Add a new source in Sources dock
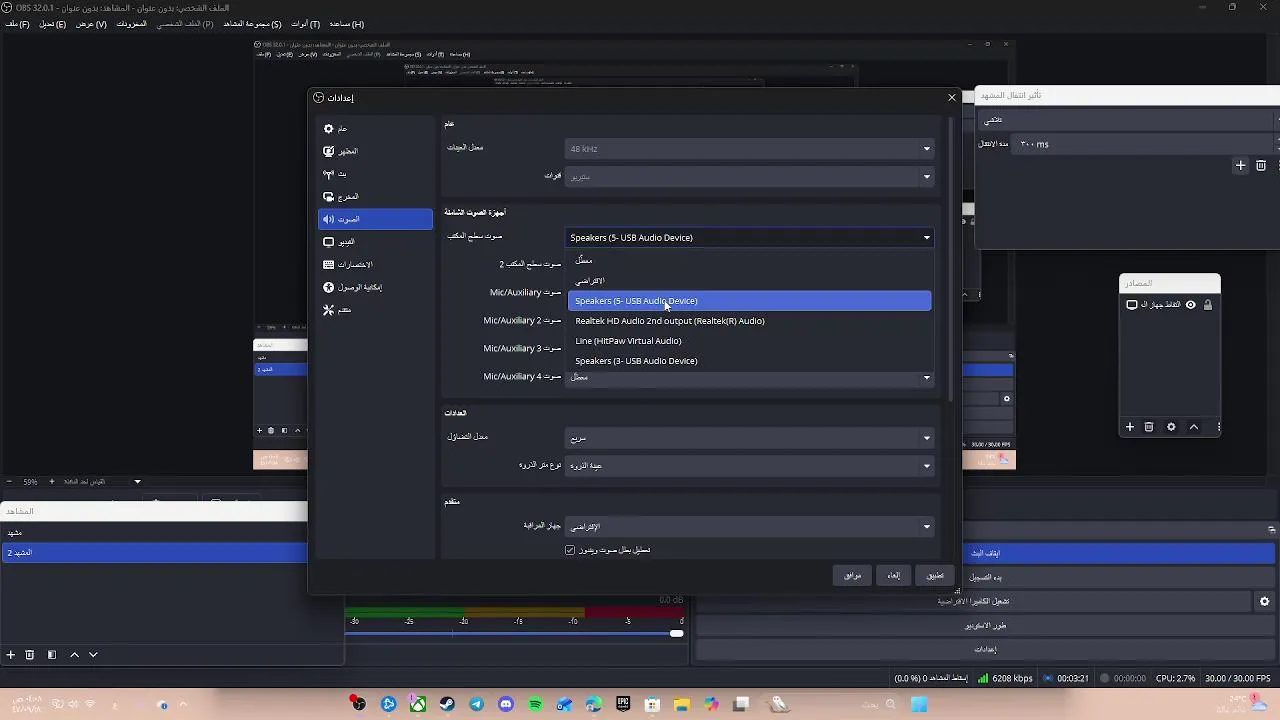Viewport: 1280px width, 720px height. pyautogui.click(x=1130, y=427)
